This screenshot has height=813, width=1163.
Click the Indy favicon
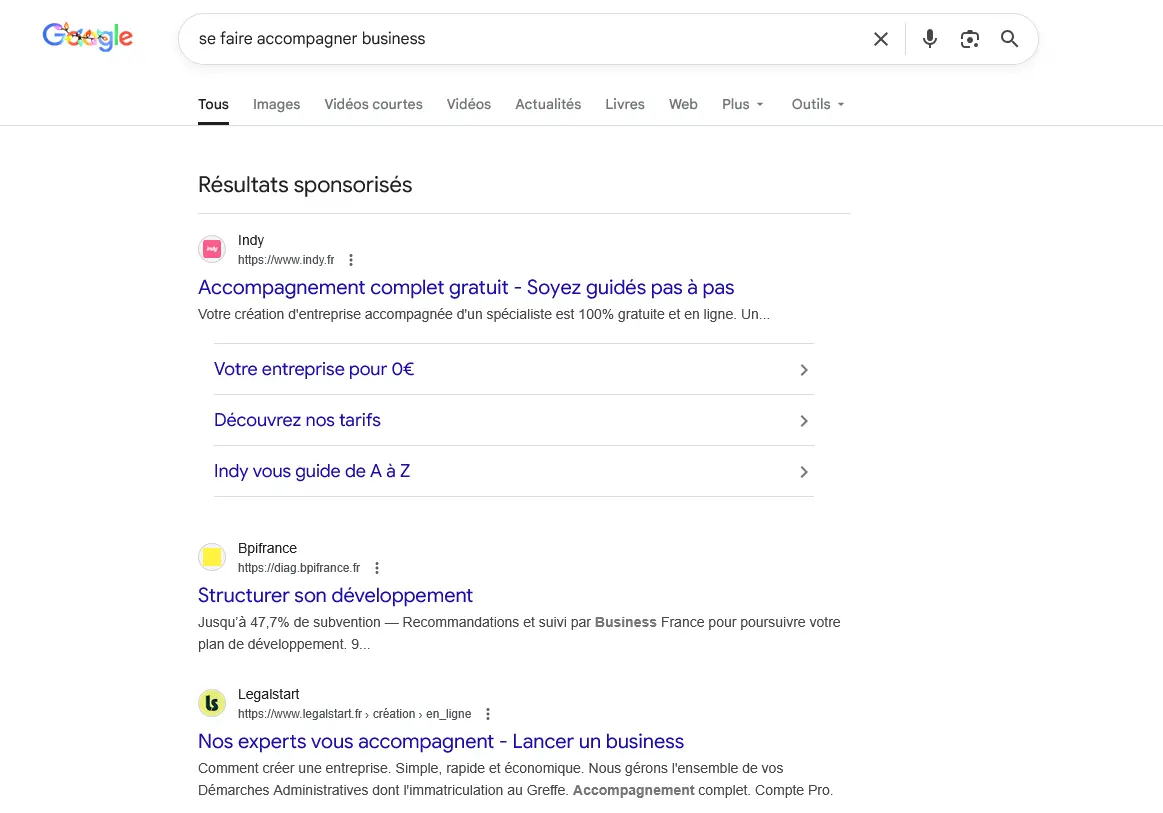point(212,249)
